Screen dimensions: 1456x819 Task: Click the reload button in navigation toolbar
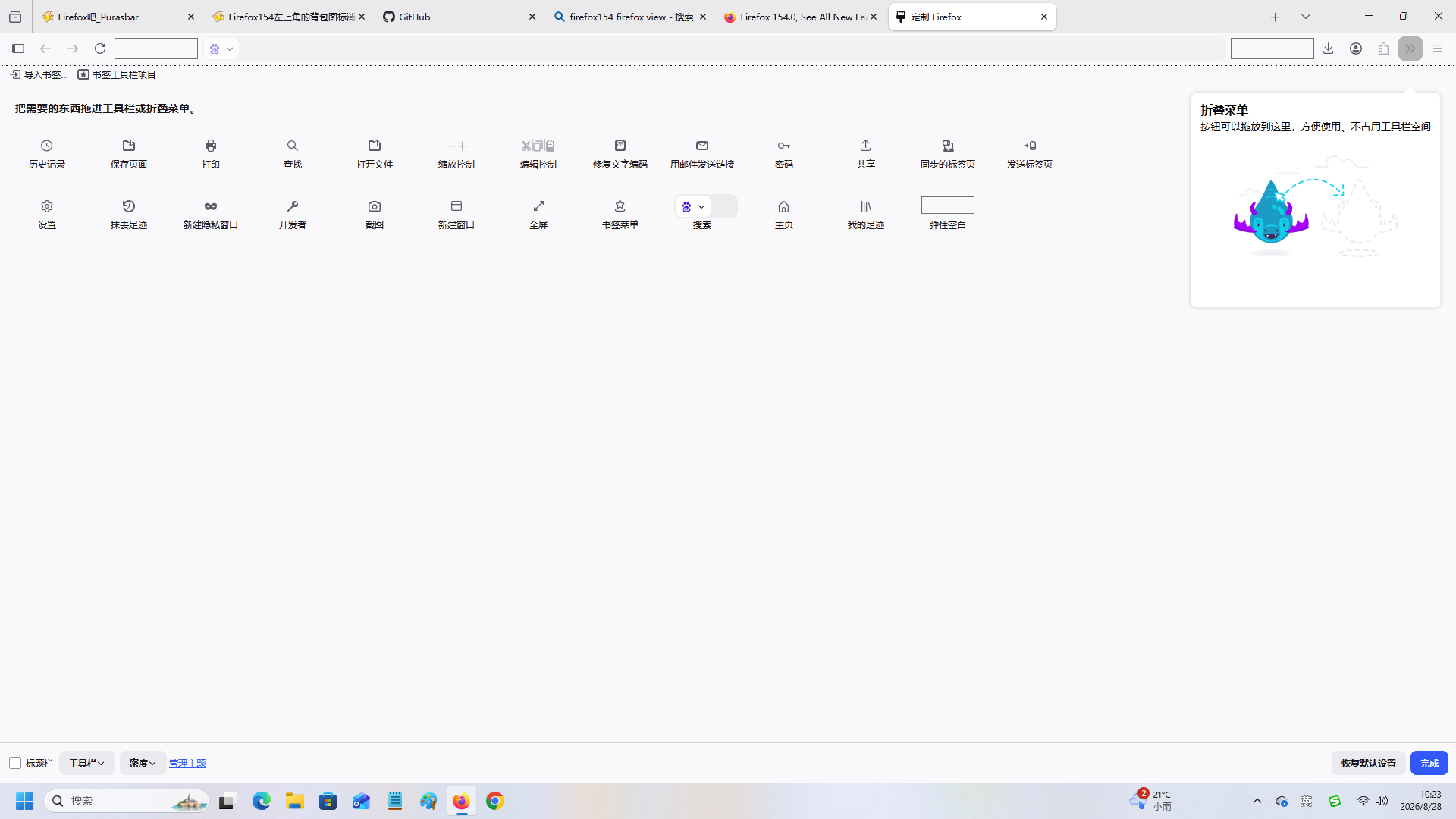pyautogui.click(x=100, y=49)
